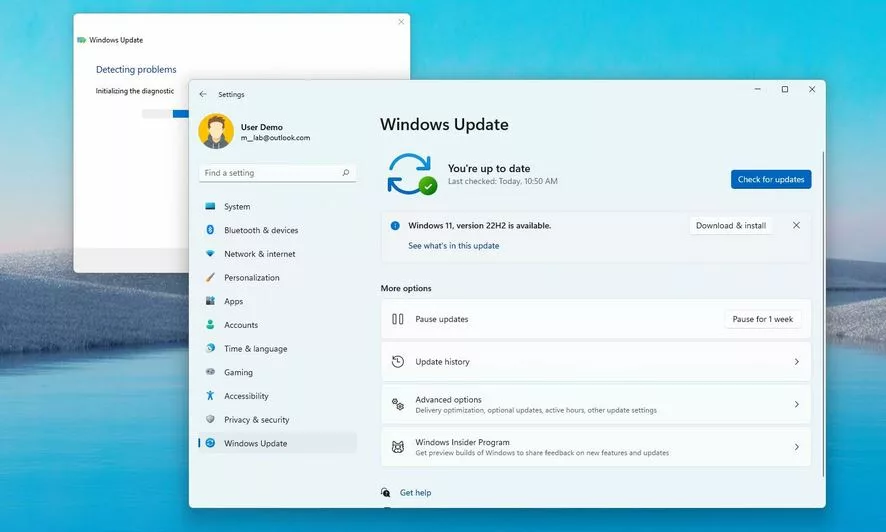The width and height of the screenshot is (886, 532).
Task: Maximize the Settings window
Action: pos(785,89)
